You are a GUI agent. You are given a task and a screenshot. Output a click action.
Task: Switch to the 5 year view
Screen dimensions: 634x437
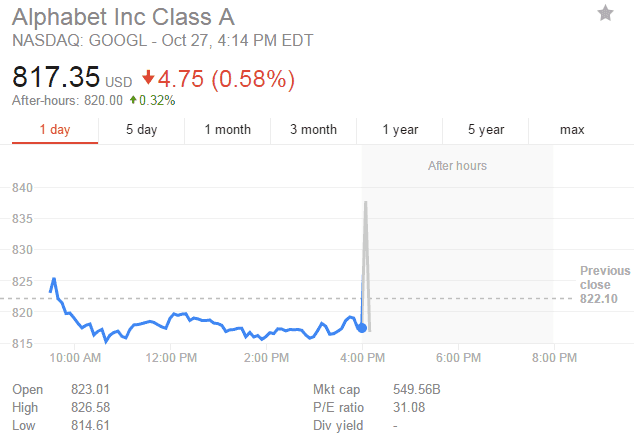click(x=486, y=130)
